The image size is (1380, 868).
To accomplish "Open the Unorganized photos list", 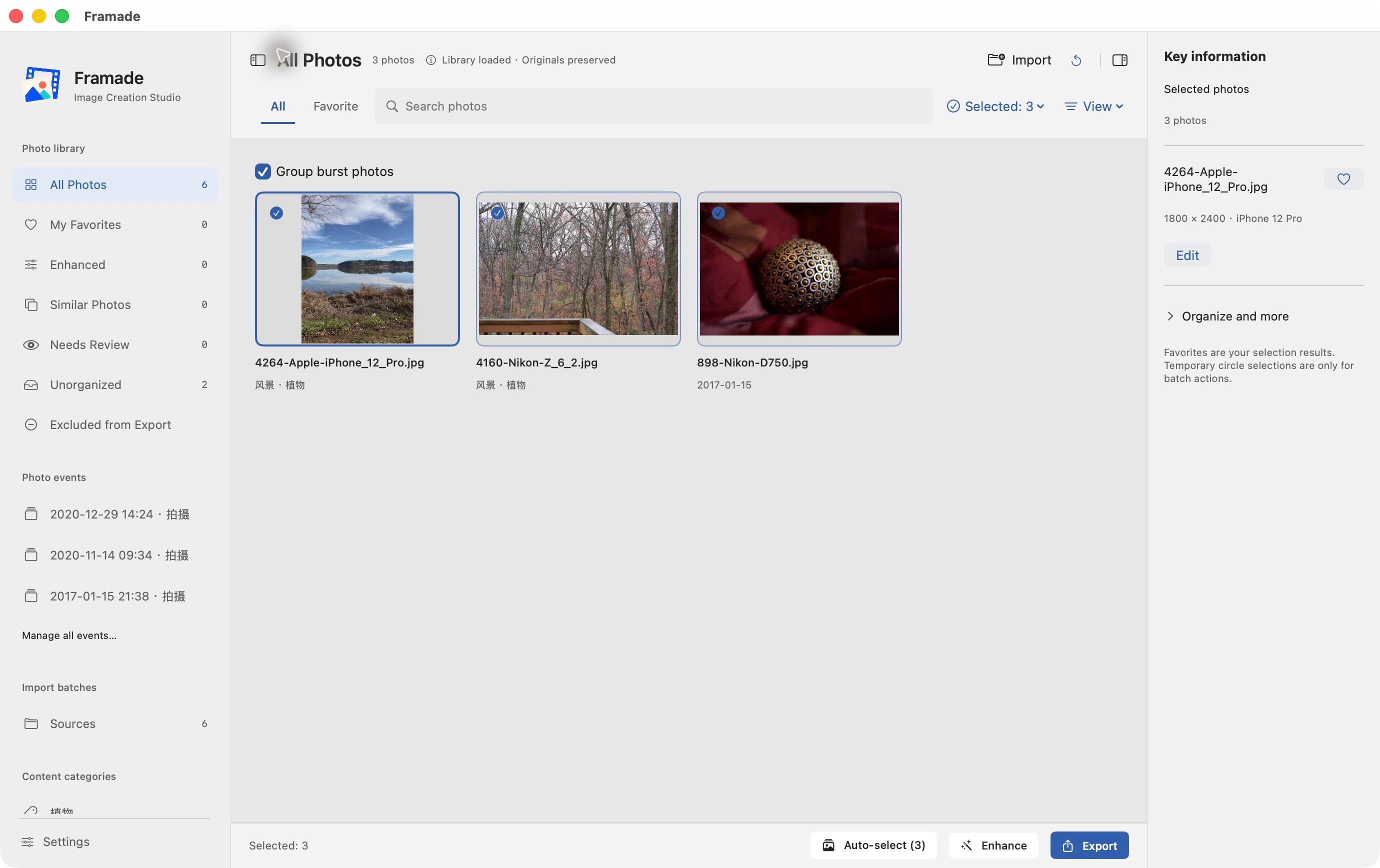I will pyautogui.click(x=114, y=384).
